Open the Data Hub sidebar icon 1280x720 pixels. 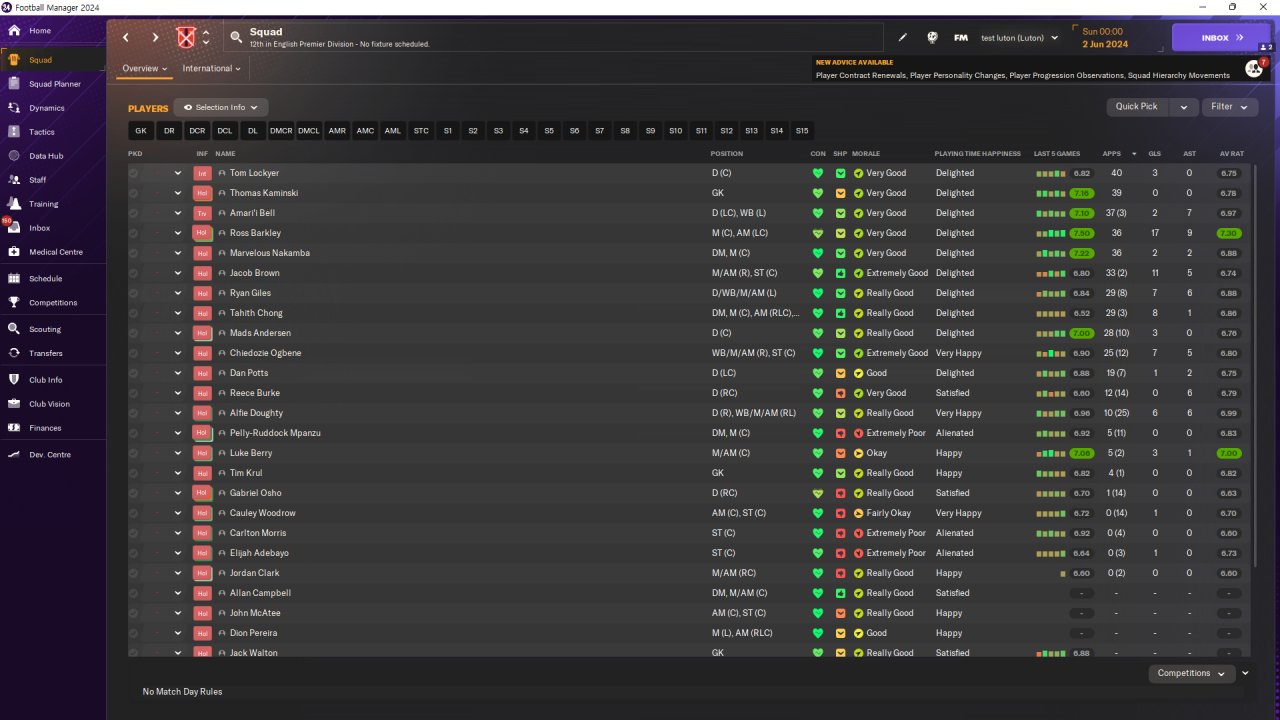(14, 156)
